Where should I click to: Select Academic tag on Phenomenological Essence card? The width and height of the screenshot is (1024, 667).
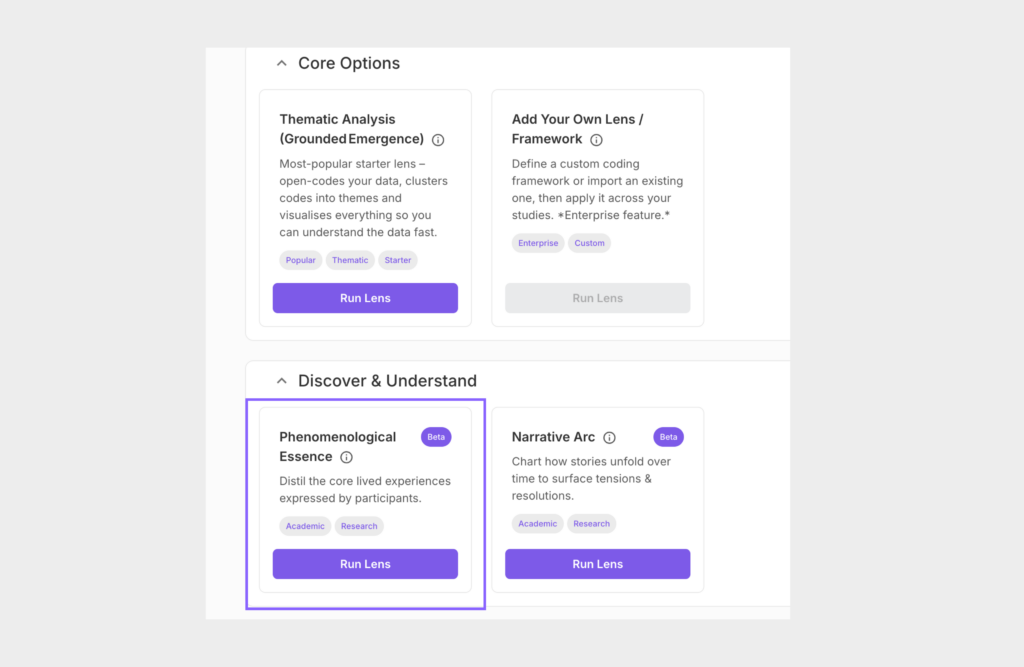pyautogui.click(x=305, y=526)
